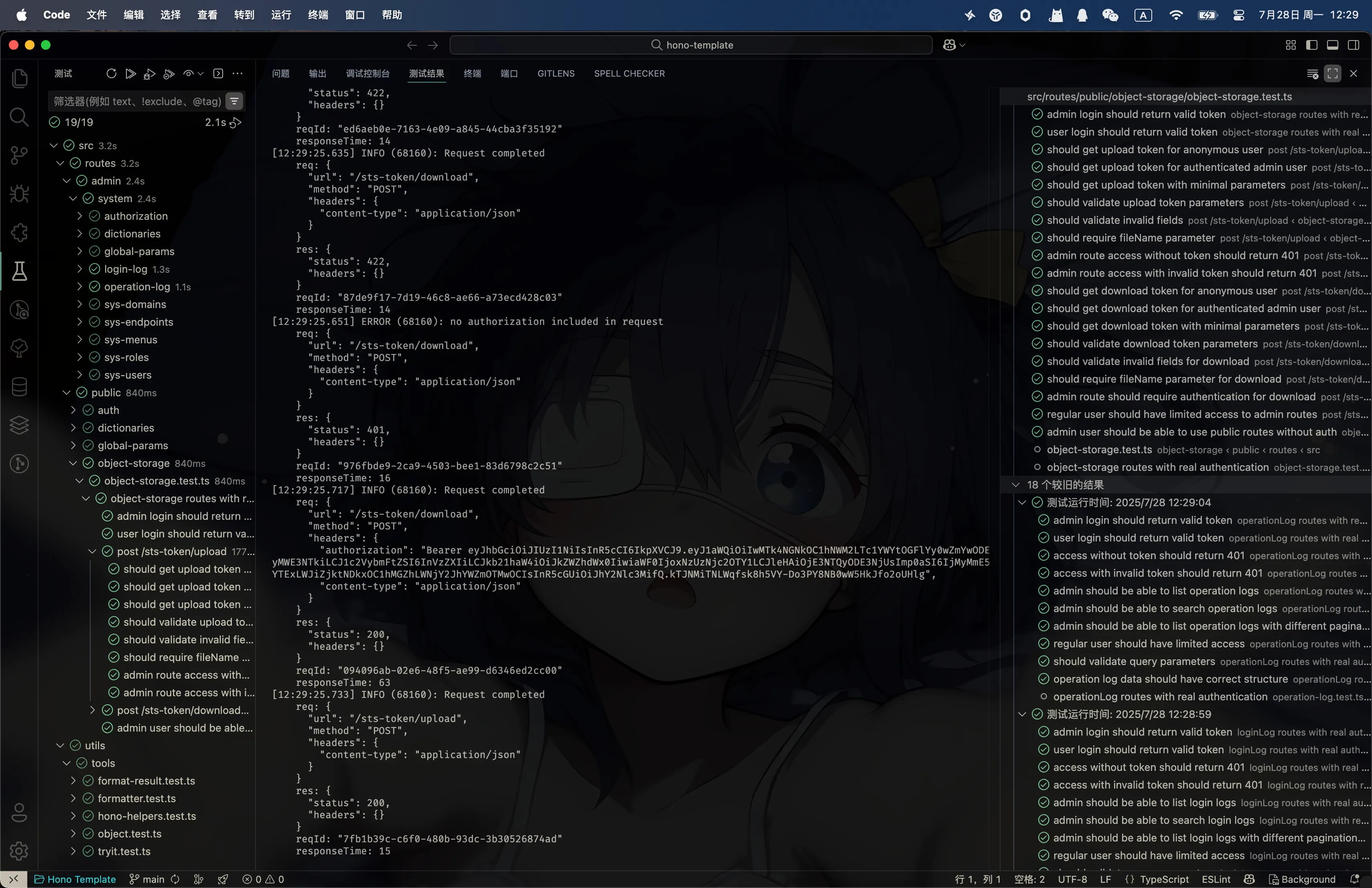
Task: Open the 运行 menu in menu bar
Action: tap(281, 15)
